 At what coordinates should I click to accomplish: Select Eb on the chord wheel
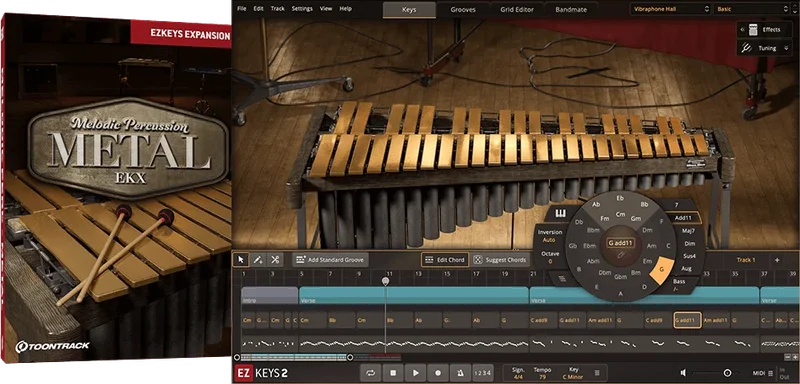tap(620, 197)
